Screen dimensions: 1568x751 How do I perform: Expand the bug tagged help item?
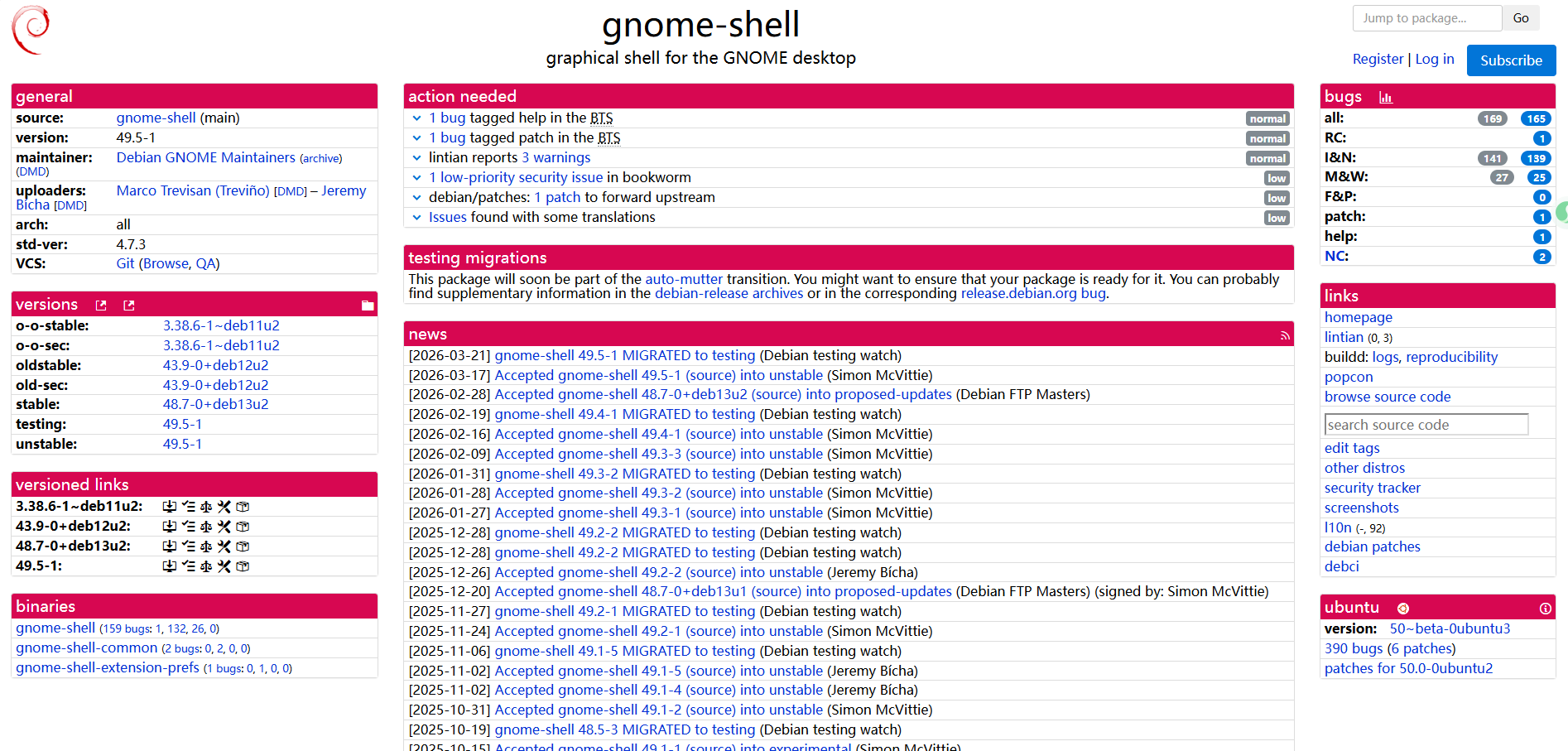coord(417,118)
